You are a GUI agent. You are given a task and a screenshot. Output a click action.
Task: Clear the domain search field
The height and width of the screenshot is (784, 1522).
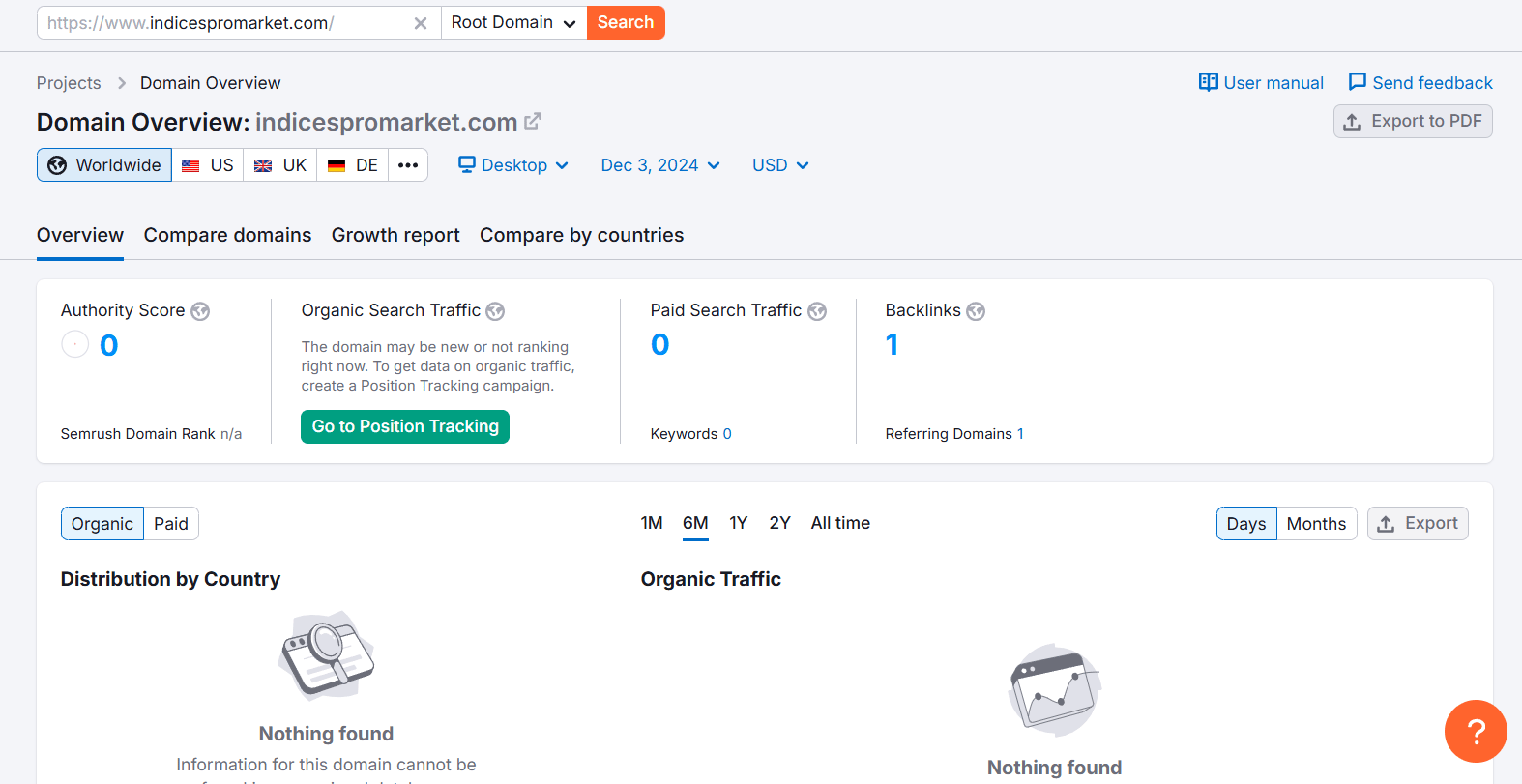tap(421, 23)
